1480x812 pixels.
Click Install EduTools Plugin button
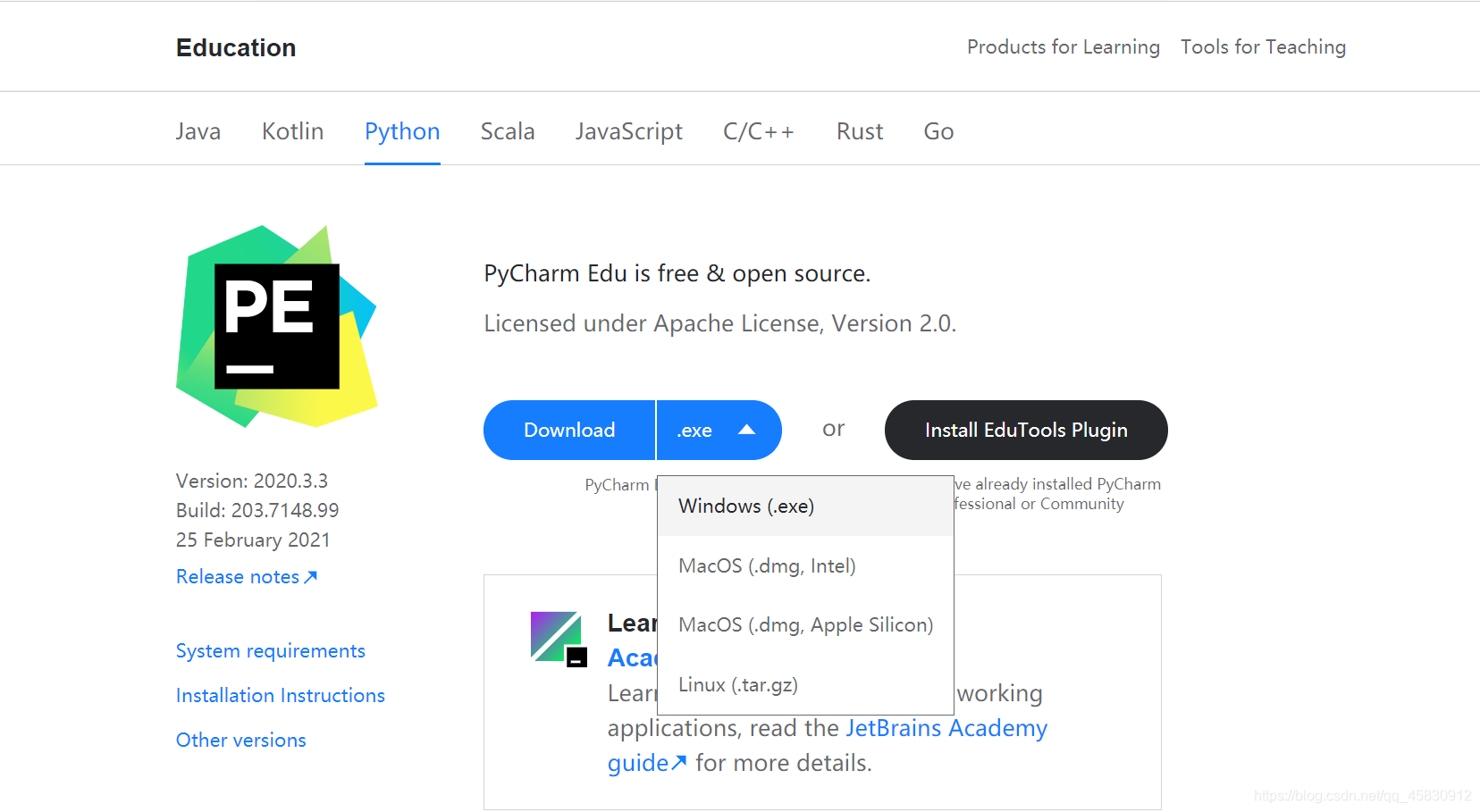pyautogui.click(x=1026, y=430)
